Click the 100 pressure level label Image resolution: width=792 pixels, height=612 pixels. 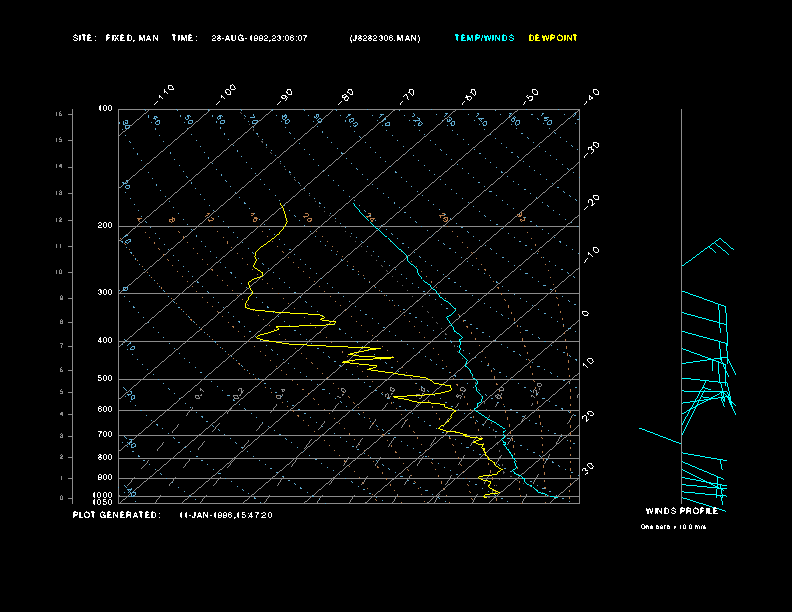point(105,108)
